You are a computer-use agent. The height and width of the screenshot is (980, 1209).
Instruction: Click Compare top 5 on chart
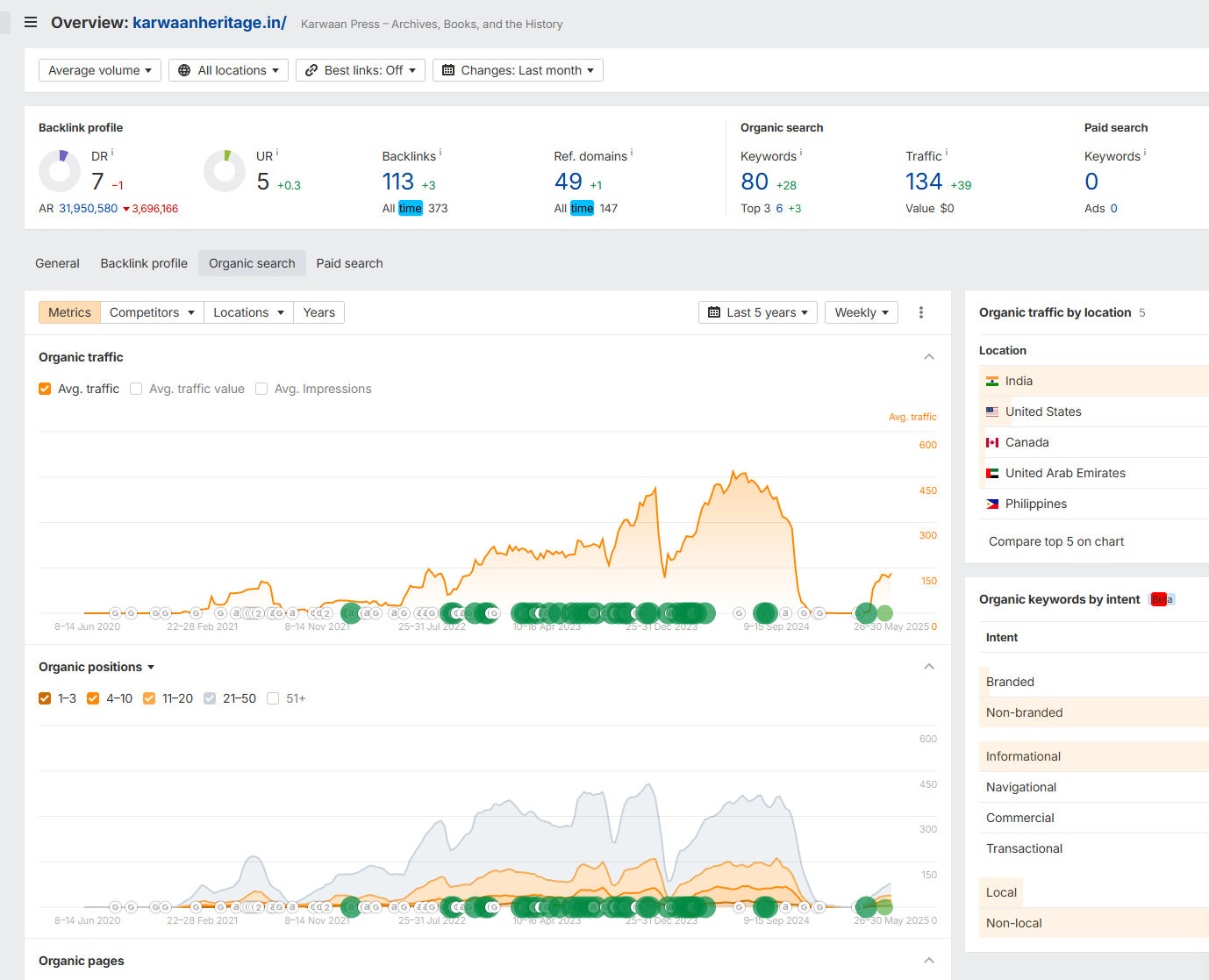(1056, 541)
